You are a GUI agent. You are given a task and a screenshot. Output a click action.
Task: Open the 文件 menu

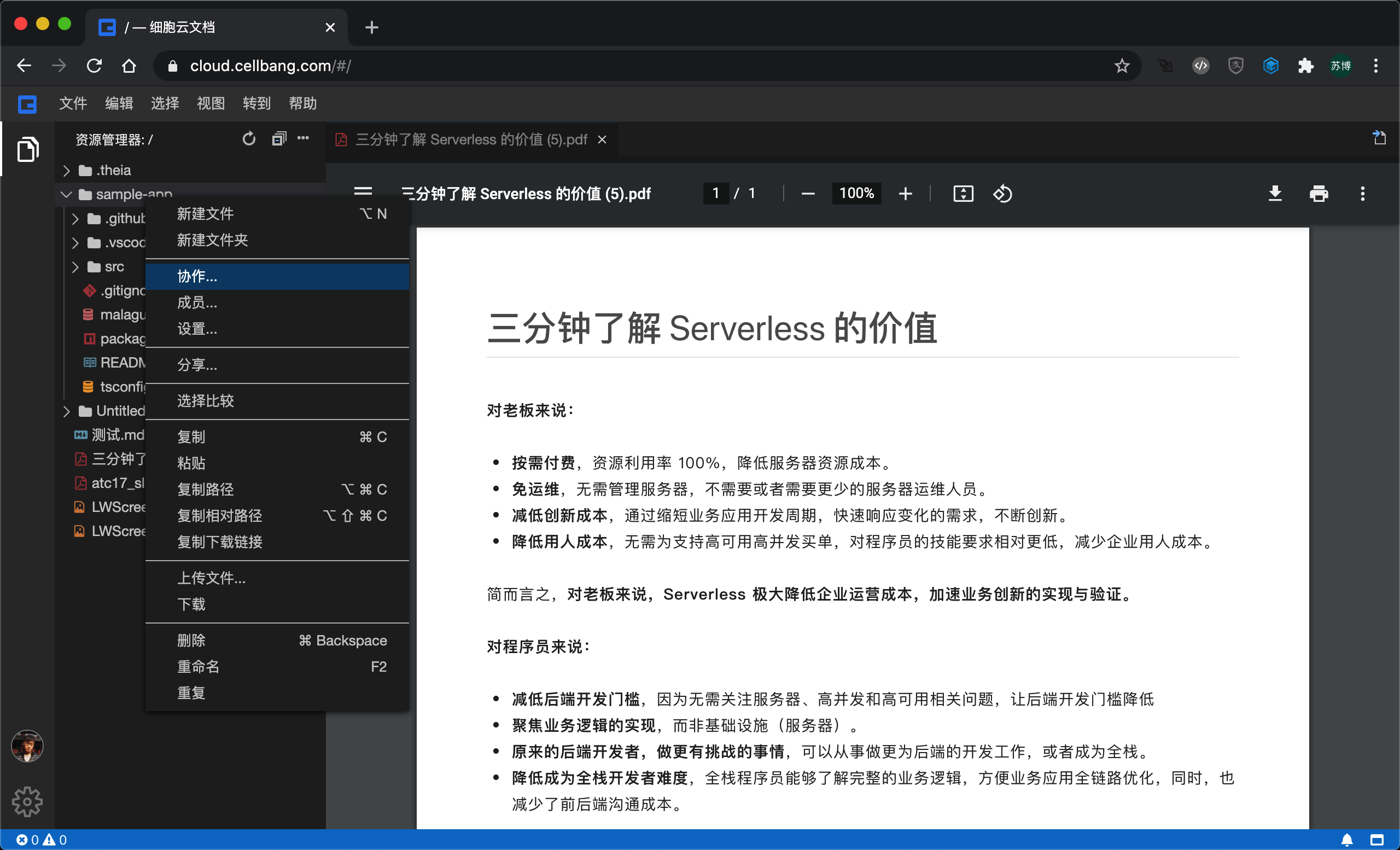click(x=73, y=103)
